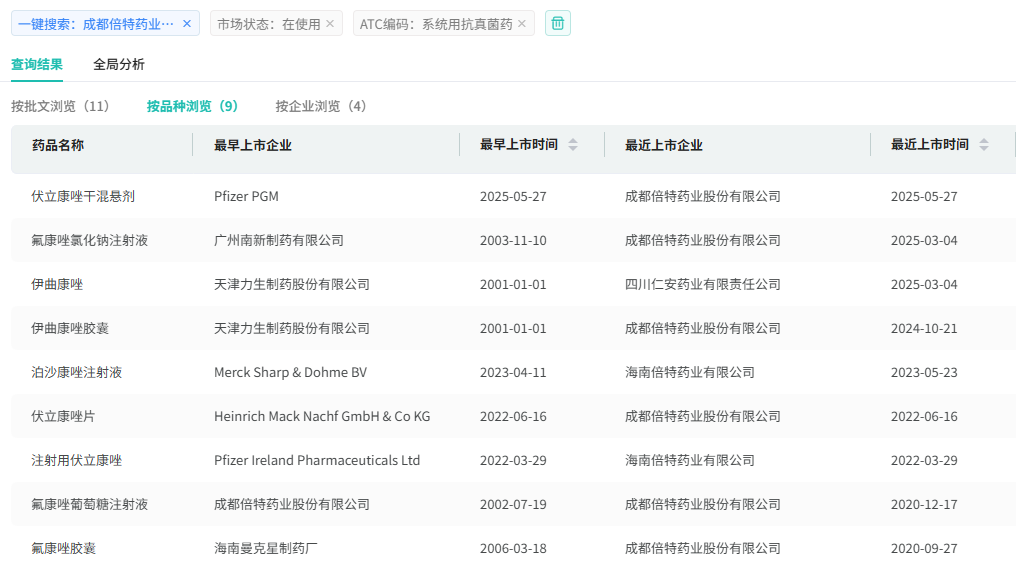
Task: Remove the 一键搜索 成都倍特药业 filter tag
Action: pyautogui.click(x=187, y=24)
